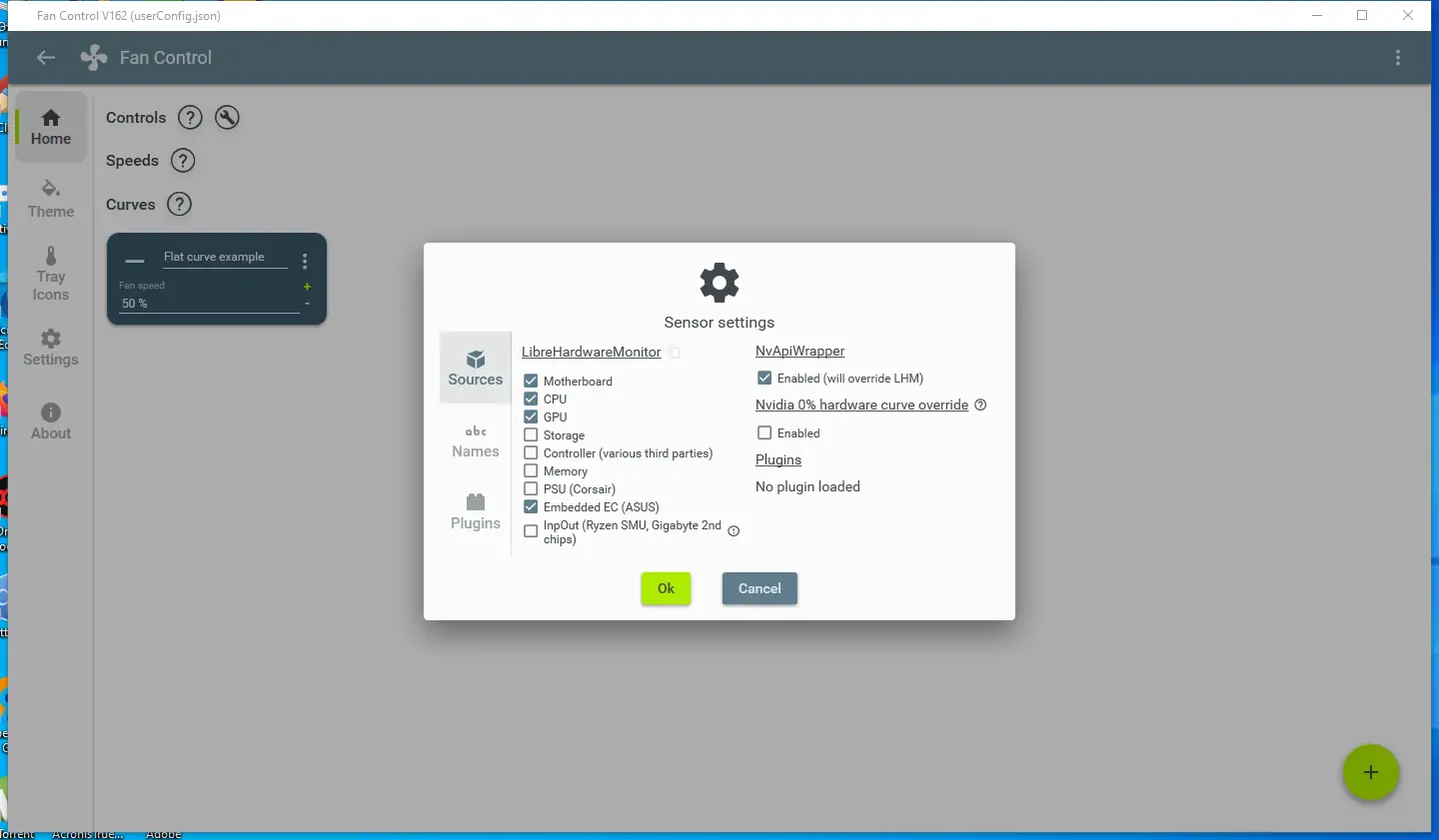This screenshot has width=1439, height=840.
Task: Enable Controller (various third parties) checkbox
Action: click(x=531, y=453)
